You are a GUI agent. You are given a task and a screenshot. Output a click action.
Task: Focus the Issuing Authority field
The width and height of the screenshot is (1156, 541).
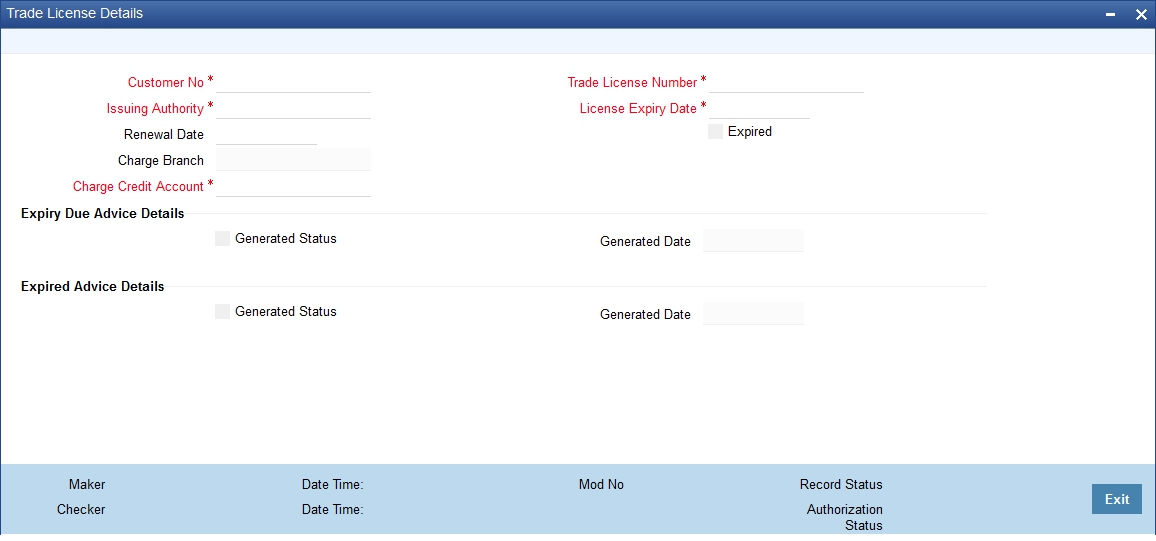pos(293,108)
